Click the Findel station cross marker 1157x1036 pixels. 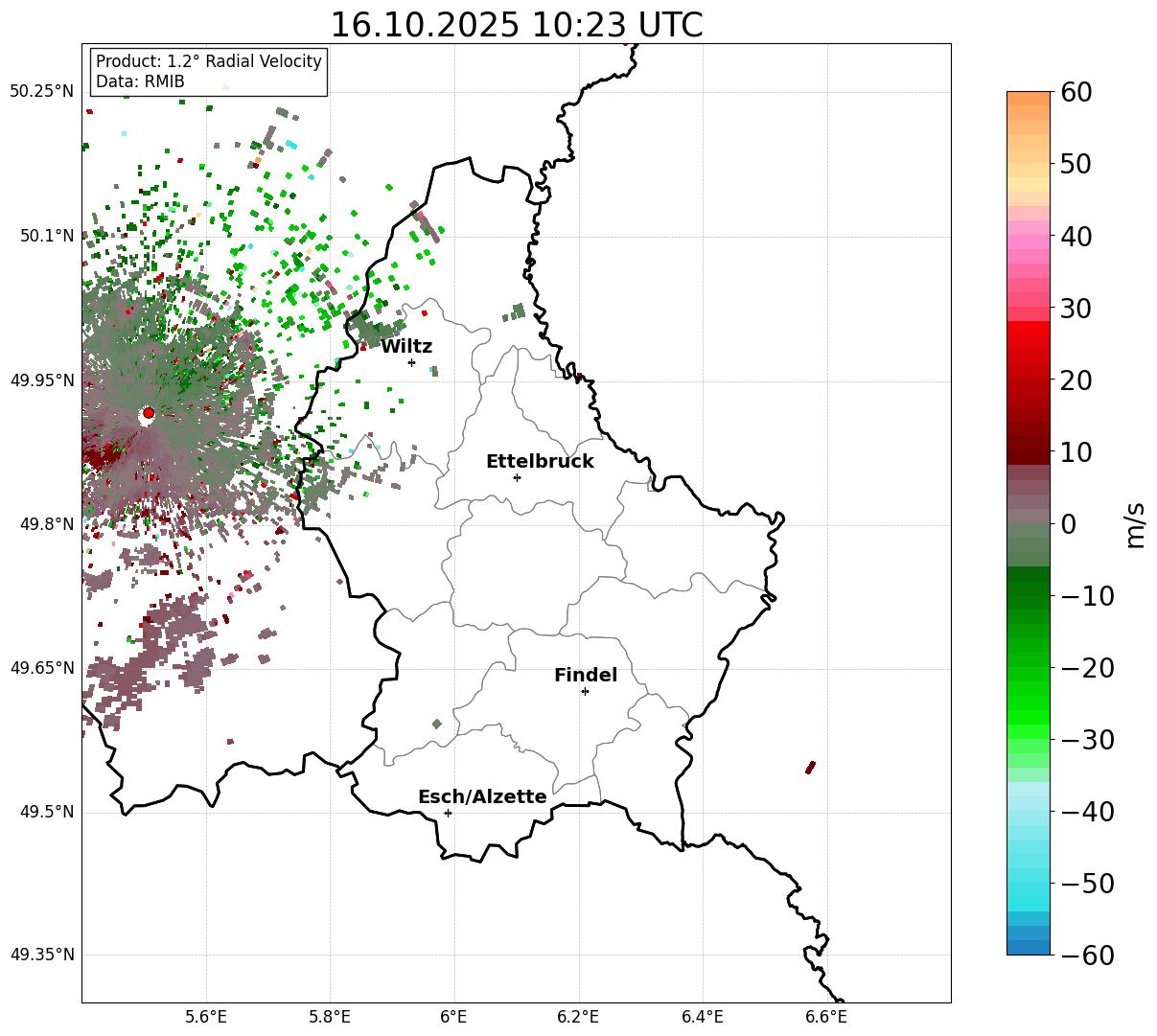(585, 691)
